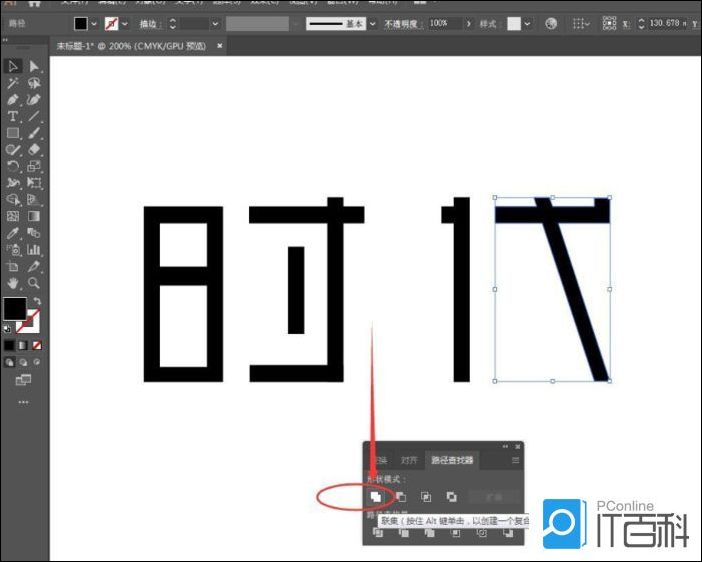Toggle the change screen mode button

pyautogui.click(x=23, y=380)
